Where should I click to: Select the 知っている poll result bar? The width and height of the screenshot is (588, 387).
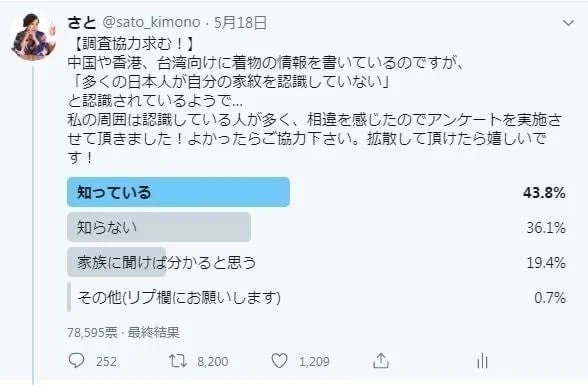(x=178, y=192)
